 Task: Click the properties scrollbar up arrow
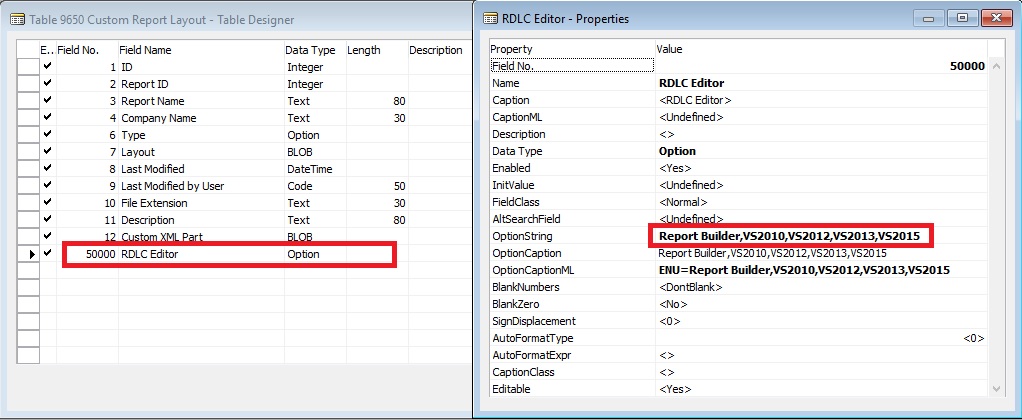996,49
